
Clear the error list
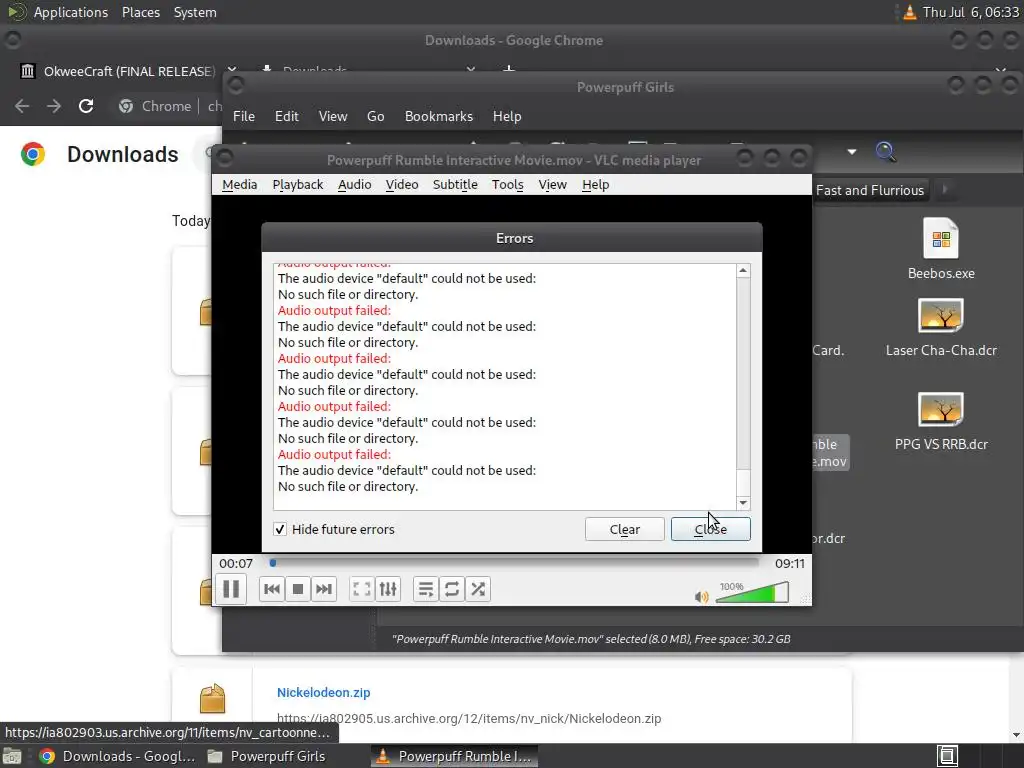[624, 529]
